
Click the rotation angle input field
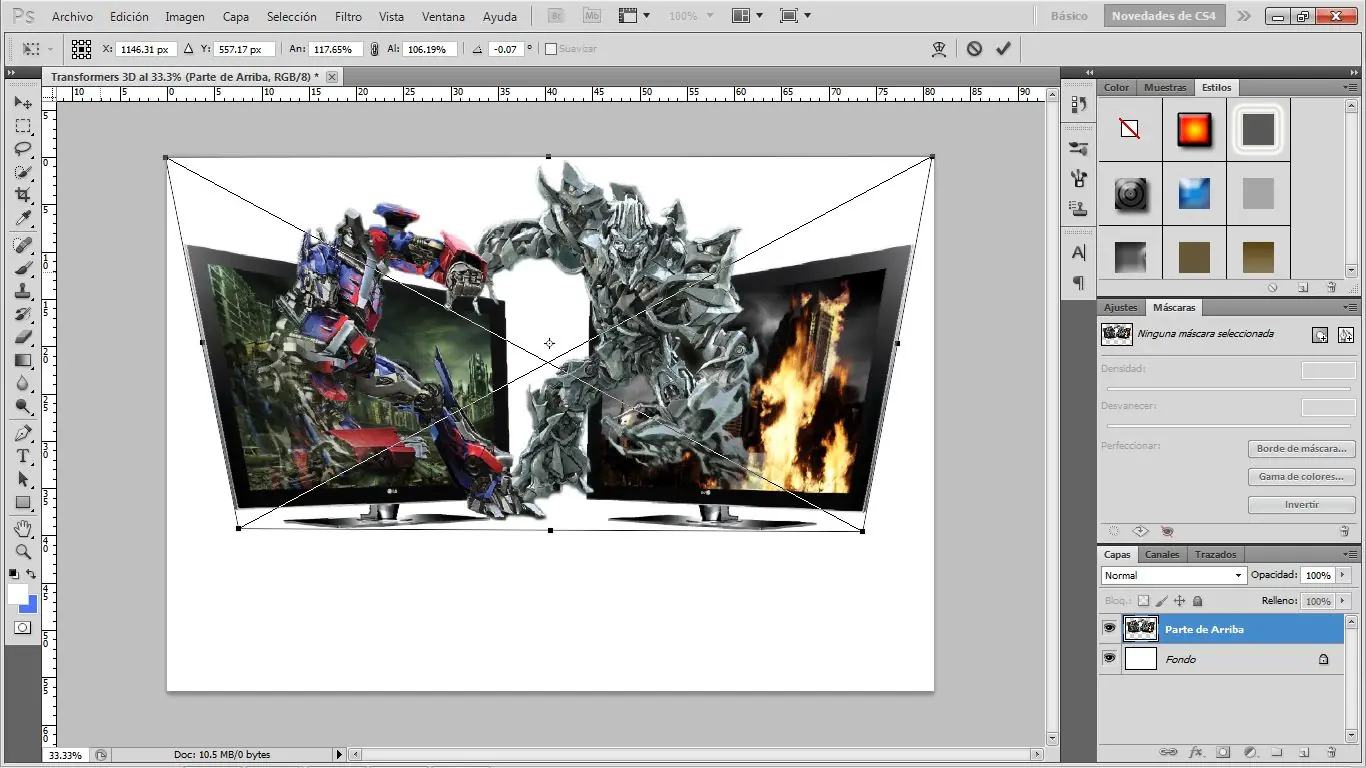click(506, 49)
